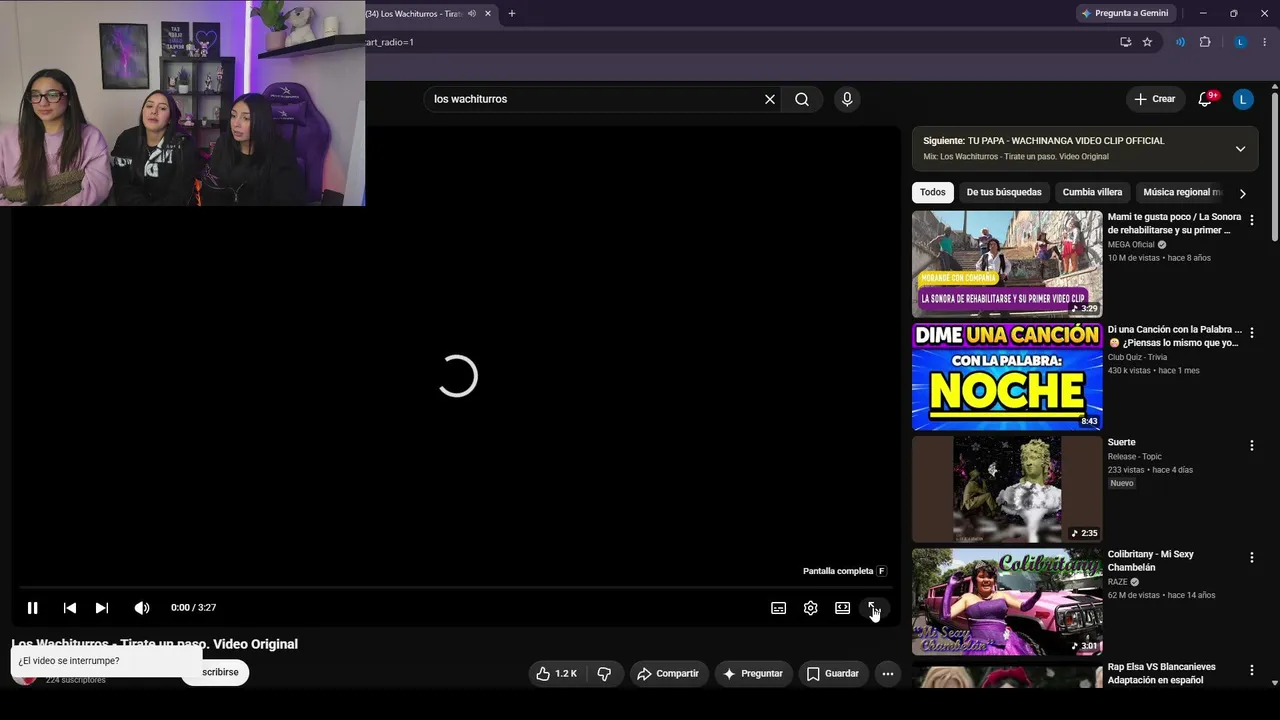Open the 'Rap Elsa VS Blancanieves' video title
Viewport: 1280px width, 720px height.
pos(1162,673)
